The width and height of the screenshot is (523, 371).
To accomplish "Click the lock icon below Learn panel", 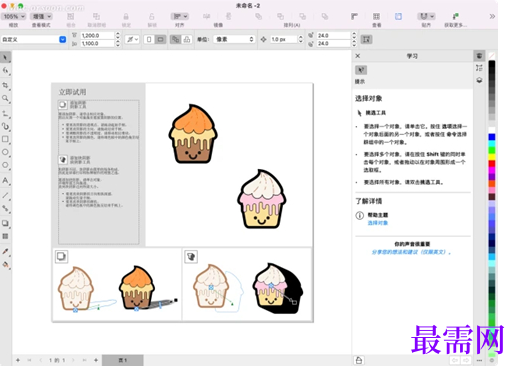I will point(359,360).
